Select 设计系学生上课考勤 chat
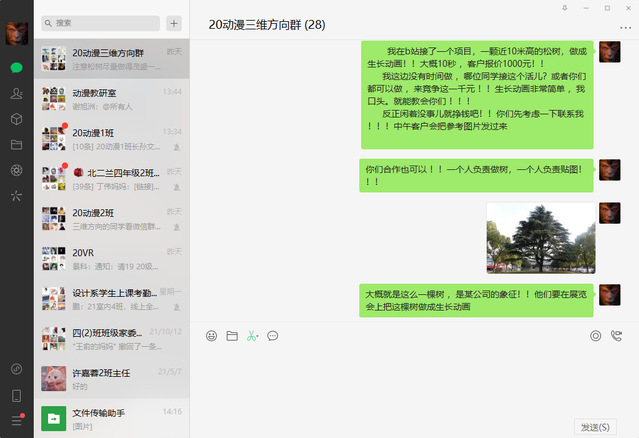This screenshot has width=639, height=438. tap(112, 298)
